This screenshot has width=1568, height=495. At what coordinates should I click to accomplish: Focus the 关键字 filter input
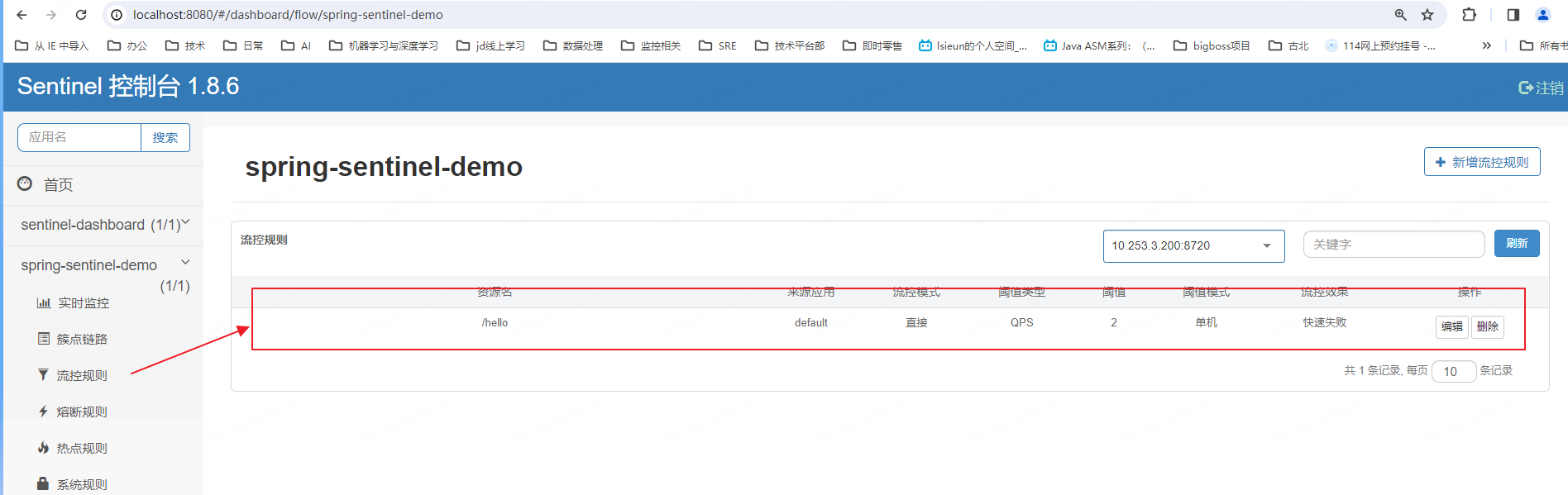point(1394,245)
